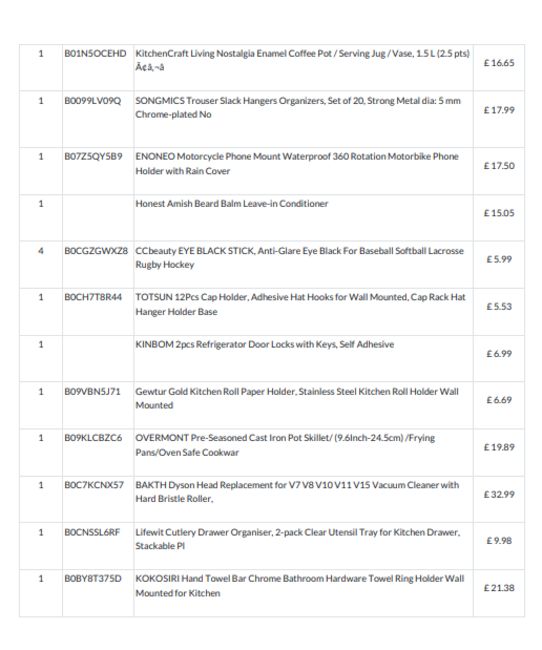
Task: Click KOKOSIRI Hand Towel Bar description
Action: (x=299, y=586)
